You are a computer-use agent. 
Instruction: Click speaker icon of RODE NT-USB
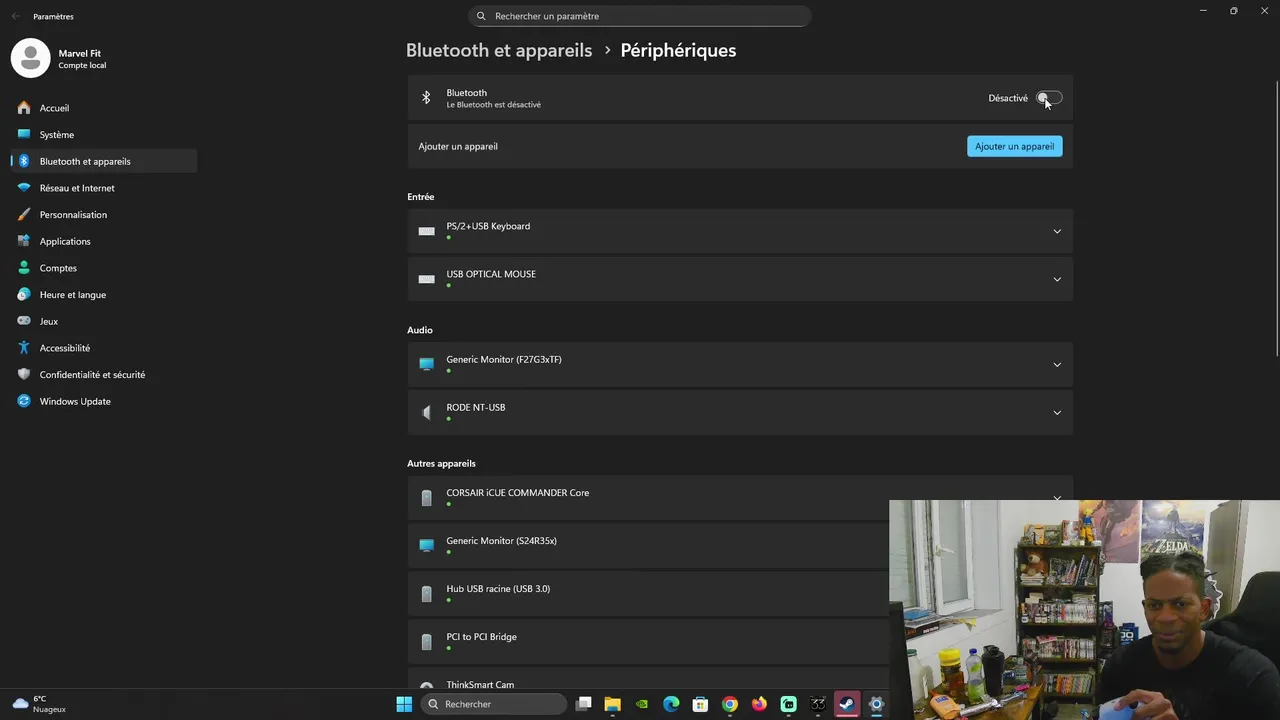[x=426, y=412]
